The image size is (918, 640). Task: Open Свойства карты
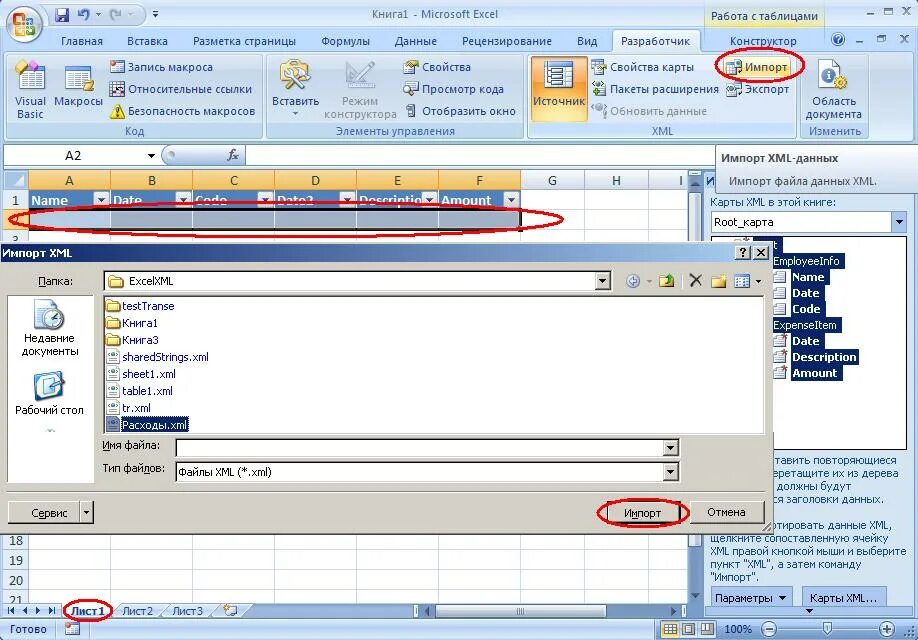[642, 67]
